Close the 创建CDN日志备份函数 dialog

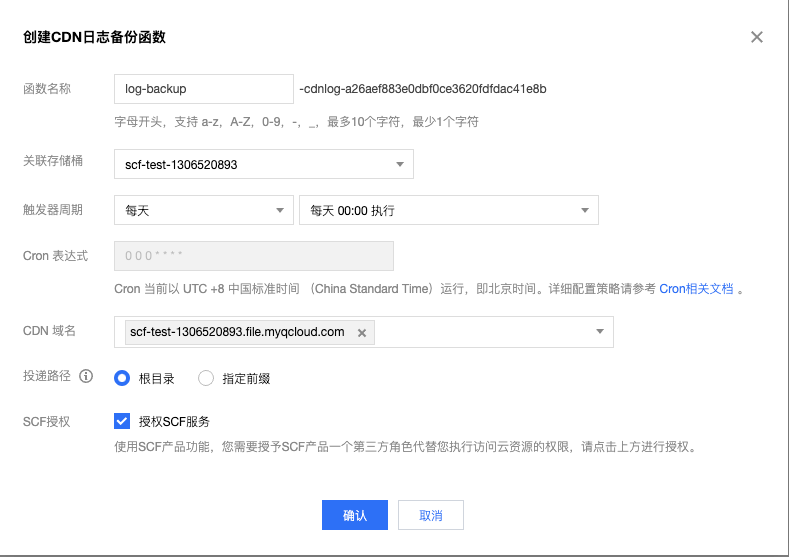(756, 37)
